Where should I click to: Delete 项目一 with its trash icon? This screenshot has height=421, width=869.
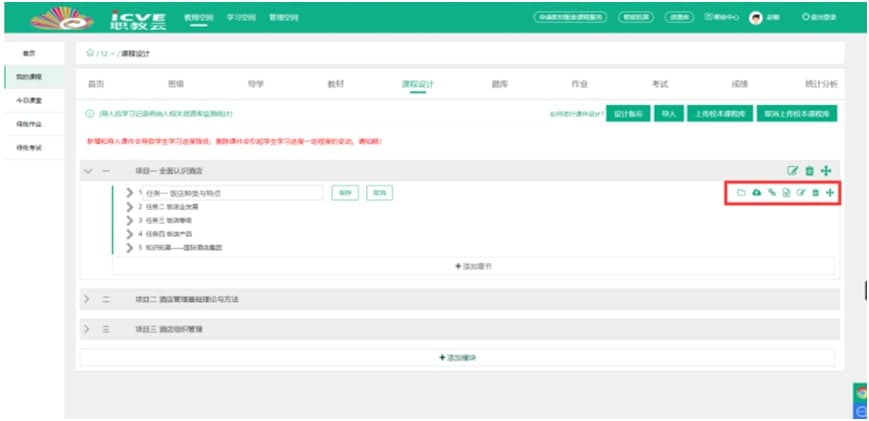coord(809,171)
